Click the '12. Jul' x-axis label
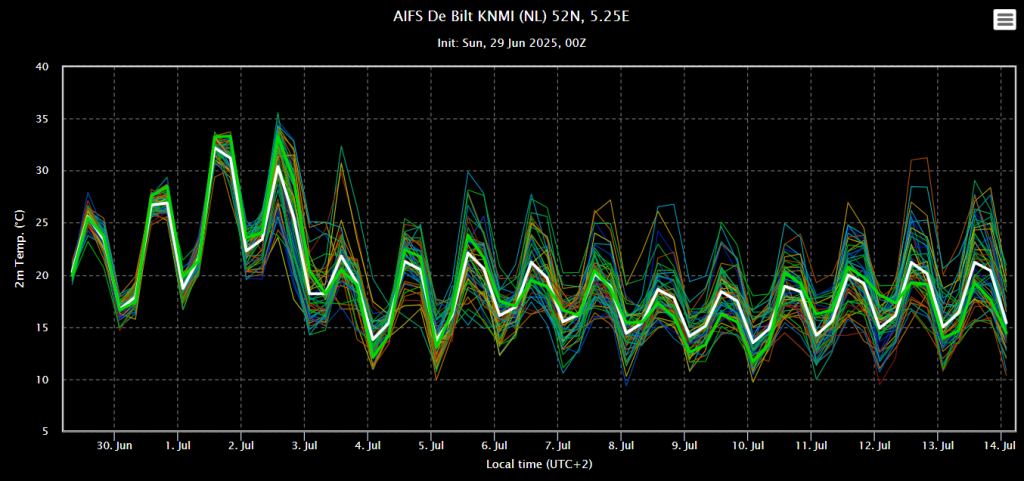 point(874,446)
